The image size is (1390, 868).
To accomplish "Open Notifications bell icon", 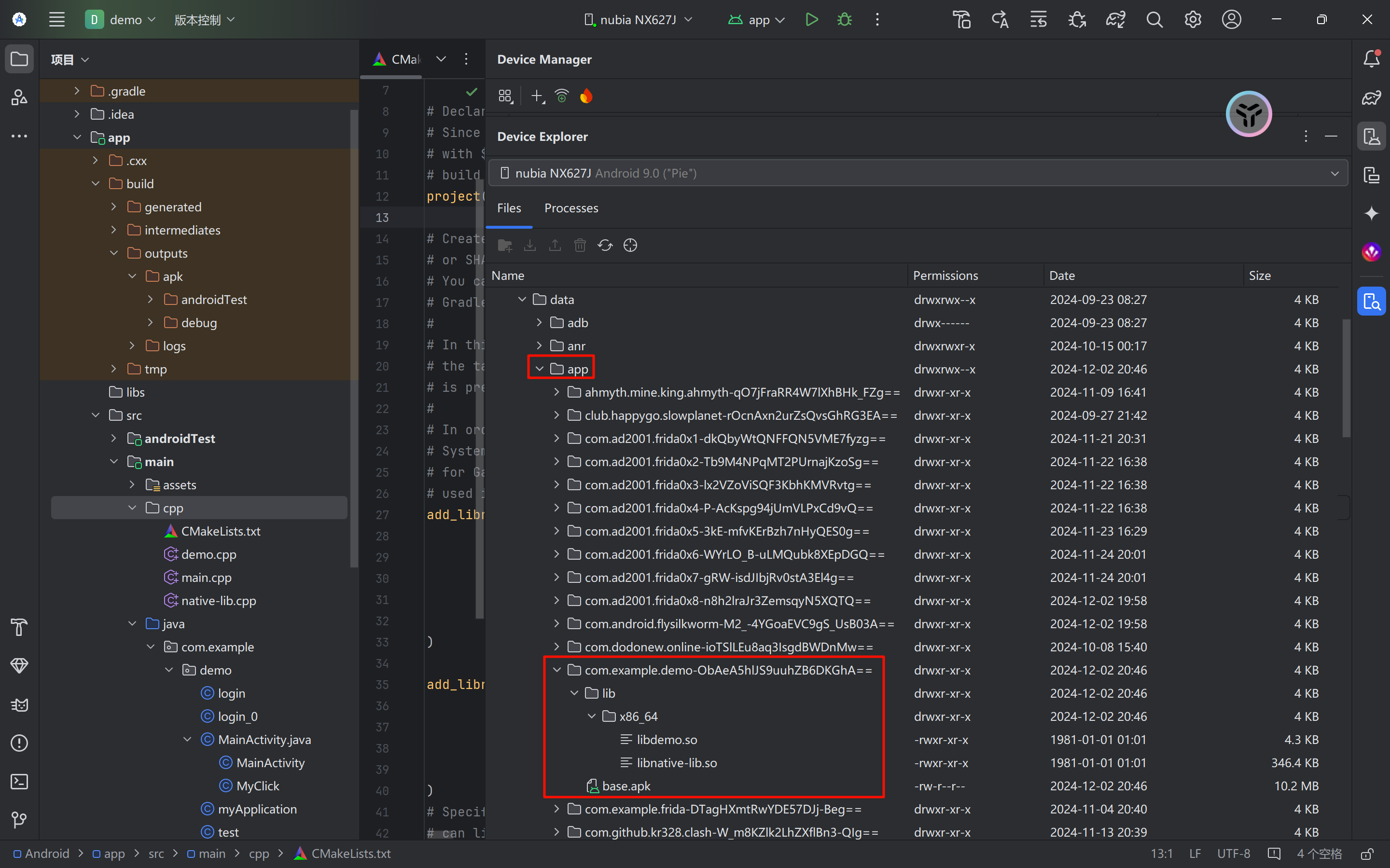I will (1371, 58).
